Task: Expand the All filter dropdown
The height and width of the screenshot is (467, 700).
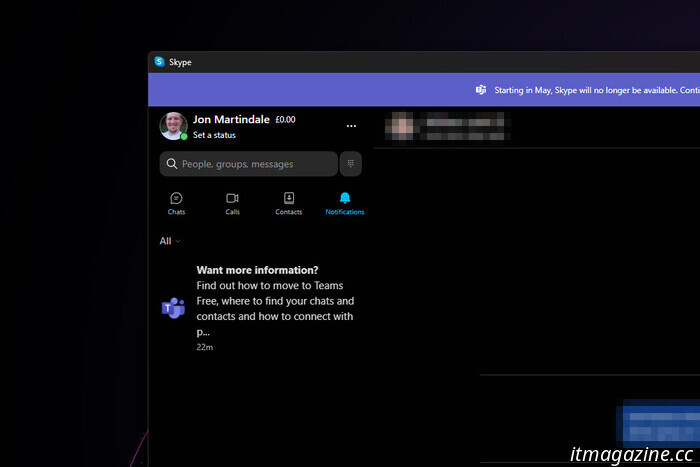Action: (x=170, y=241)
